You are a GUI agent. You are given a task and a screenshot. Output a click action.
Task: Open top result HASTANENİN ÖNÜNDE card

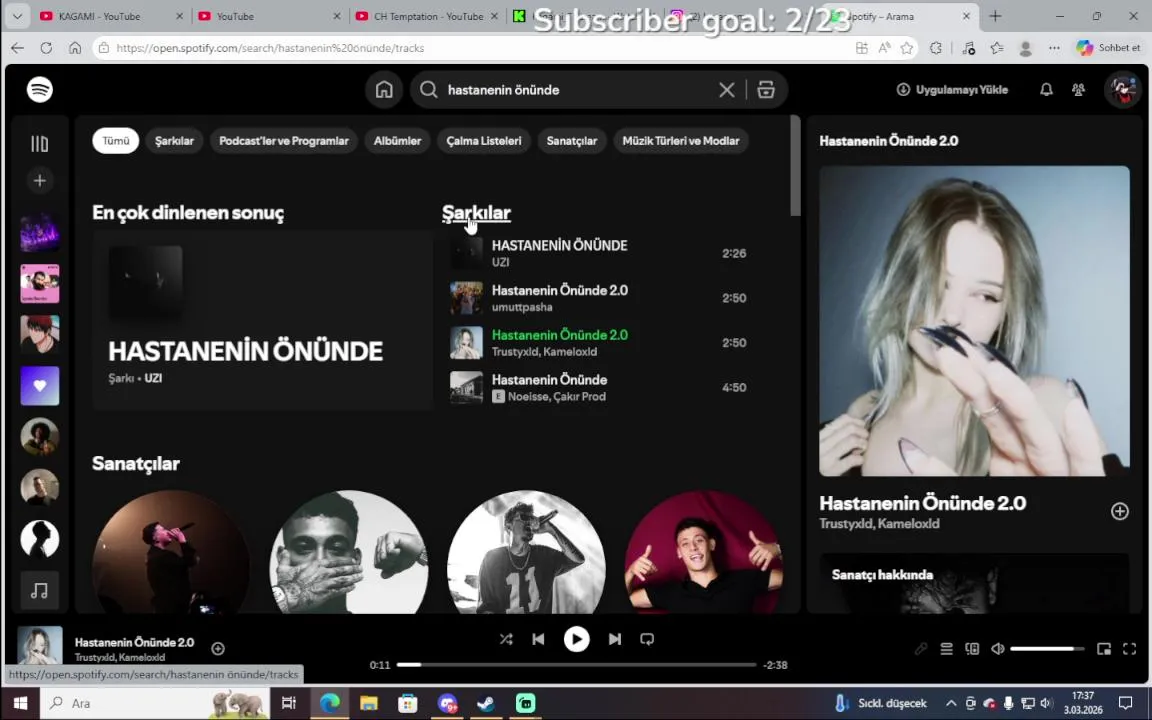point(262,320)
